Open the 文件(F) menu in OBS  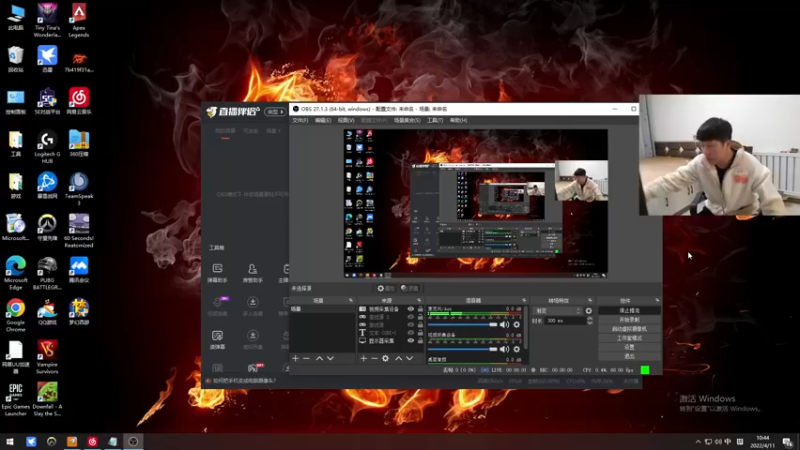tap(300, 120)
